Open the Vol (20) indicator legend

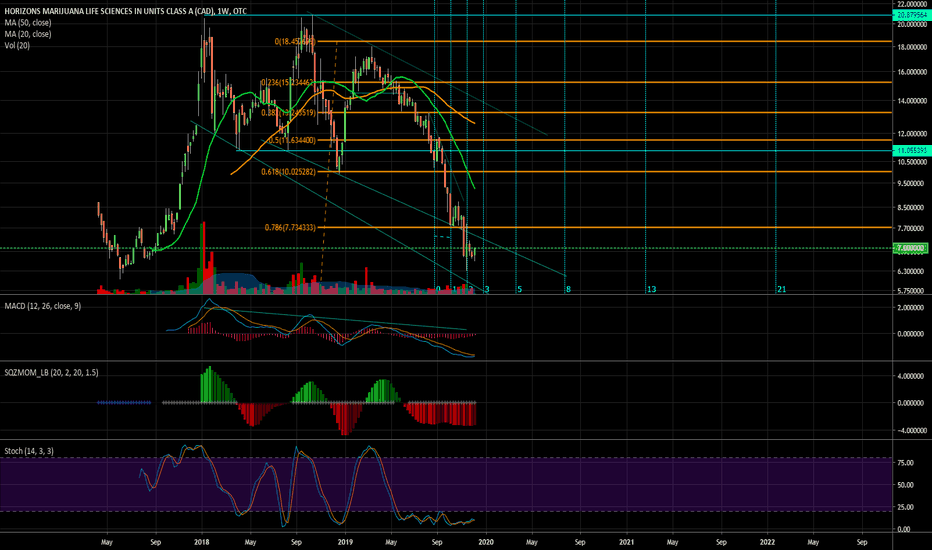[17, 45]
